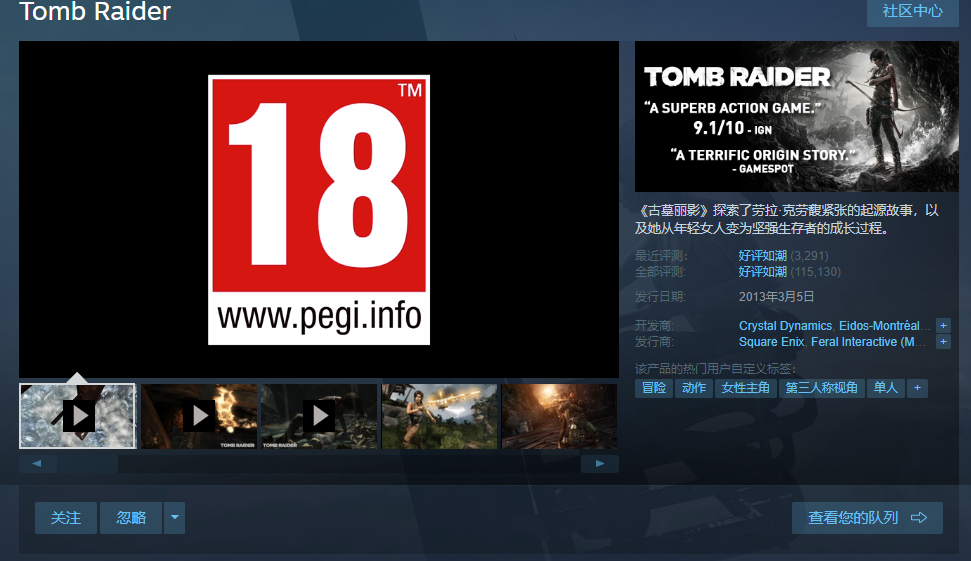Click the right arrow of thumbnail scroller
Image resolution: width=971 pixels, height=561 pixels.
(599, 463)
